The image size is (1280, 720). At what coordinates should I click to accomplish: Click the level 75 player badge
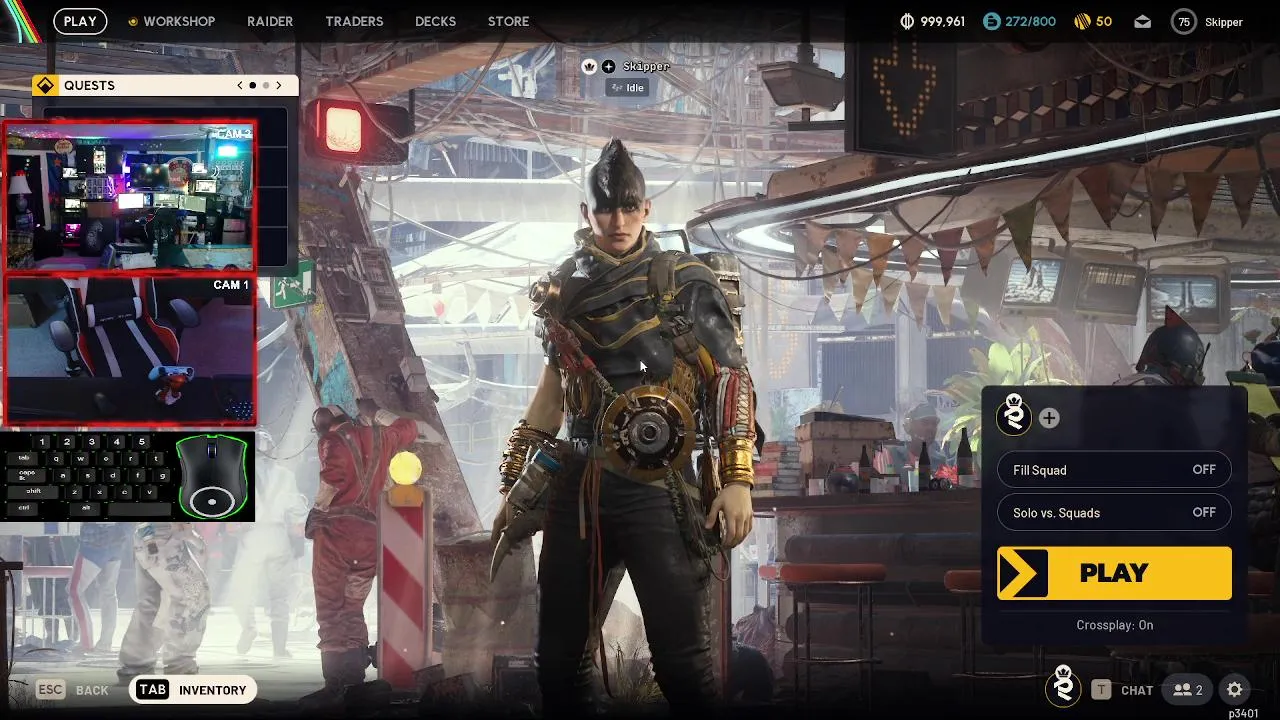1184,21
